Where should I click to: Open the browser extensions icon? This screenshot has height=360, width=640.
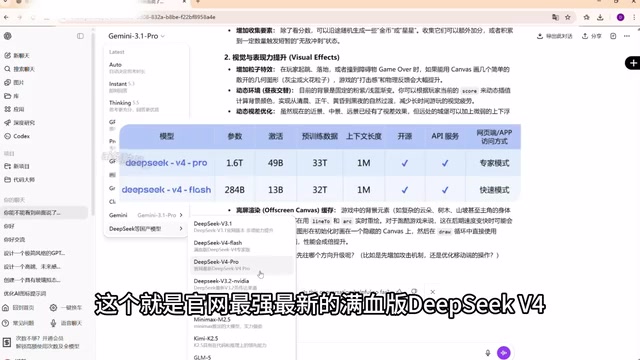[587, 17]
